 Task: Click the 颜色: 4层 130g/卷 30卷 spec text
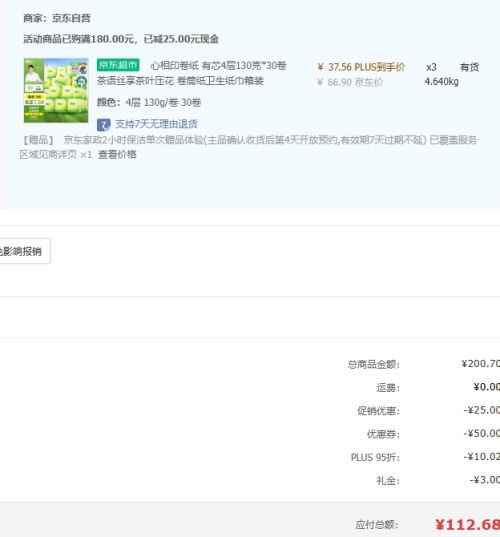(x=149, y=102)
